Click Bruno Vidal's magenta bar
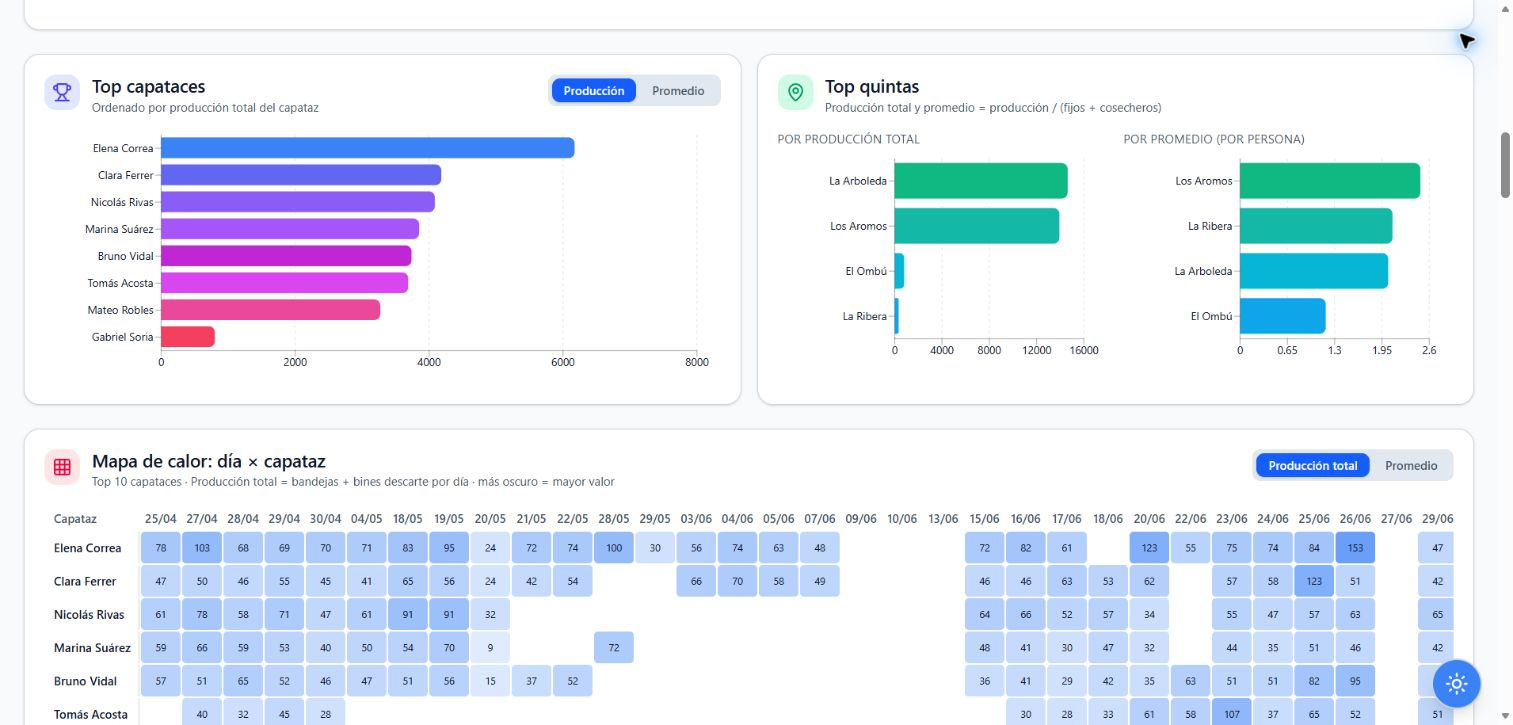Screen dimensions: 1513x725 click(286, 256)
